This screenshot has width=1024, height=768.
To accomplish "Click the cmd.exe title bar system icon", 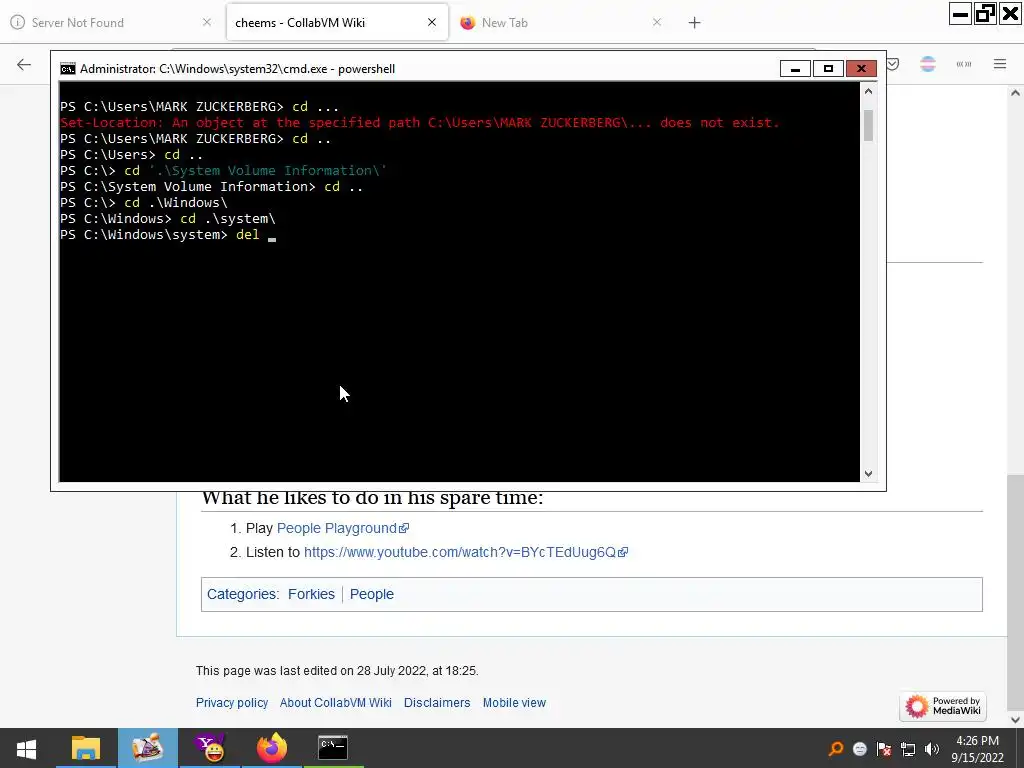I will pyautogui.click(x=67, y=69).
